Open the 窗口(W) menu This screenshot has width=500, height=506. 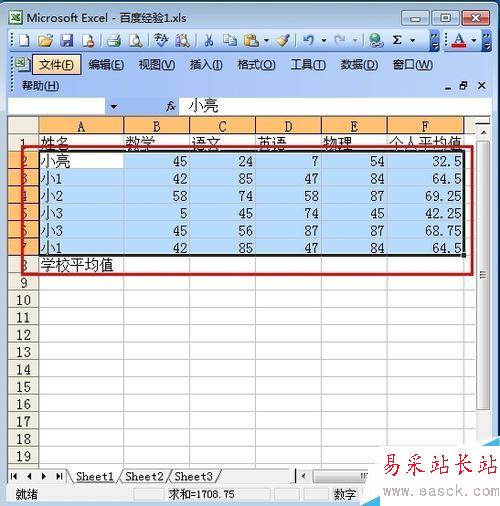(x=413, y=65)
